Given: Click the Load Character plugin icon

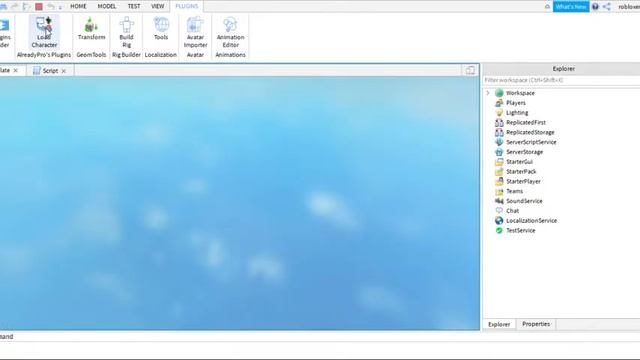Looking at the screenshot, I should tap(44, 24).
